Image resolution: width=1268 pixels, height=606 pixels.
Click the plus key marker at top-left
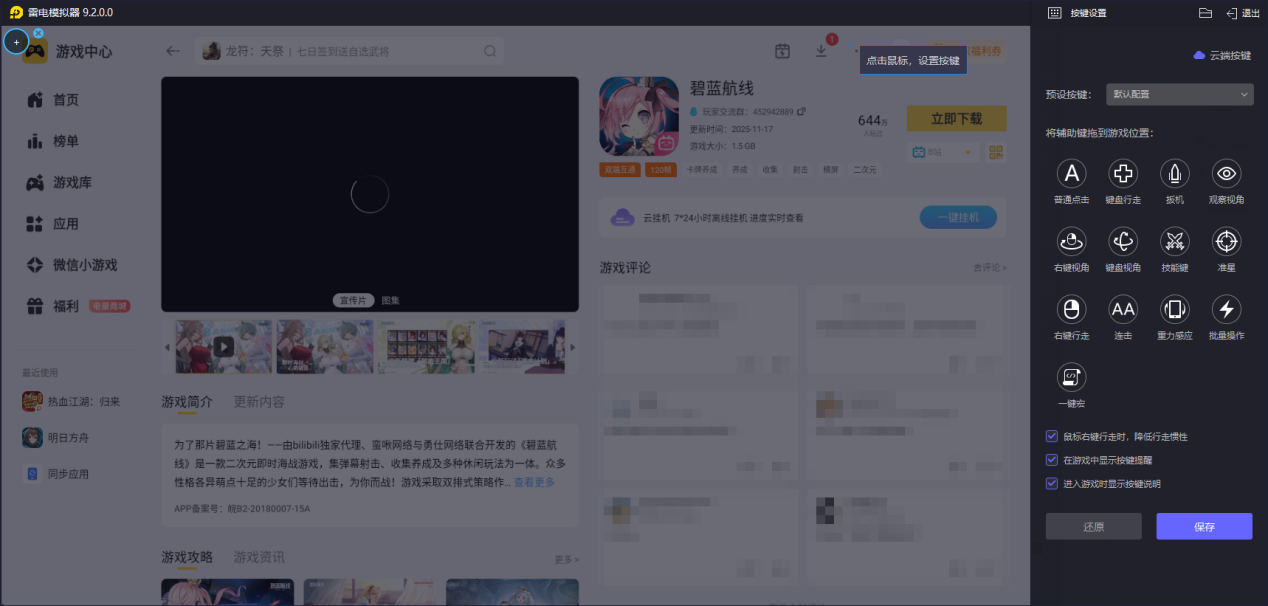16,42
